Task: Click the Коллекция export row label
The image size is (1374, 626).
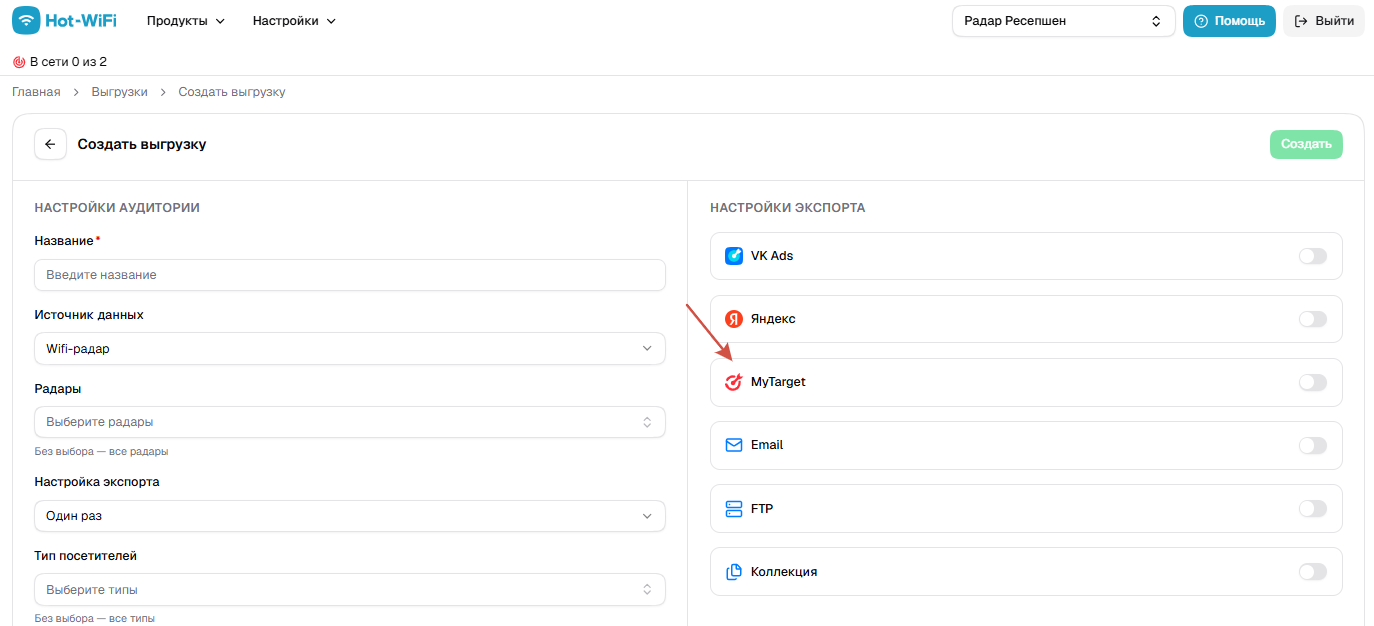Action: click(x=784, y=572)
